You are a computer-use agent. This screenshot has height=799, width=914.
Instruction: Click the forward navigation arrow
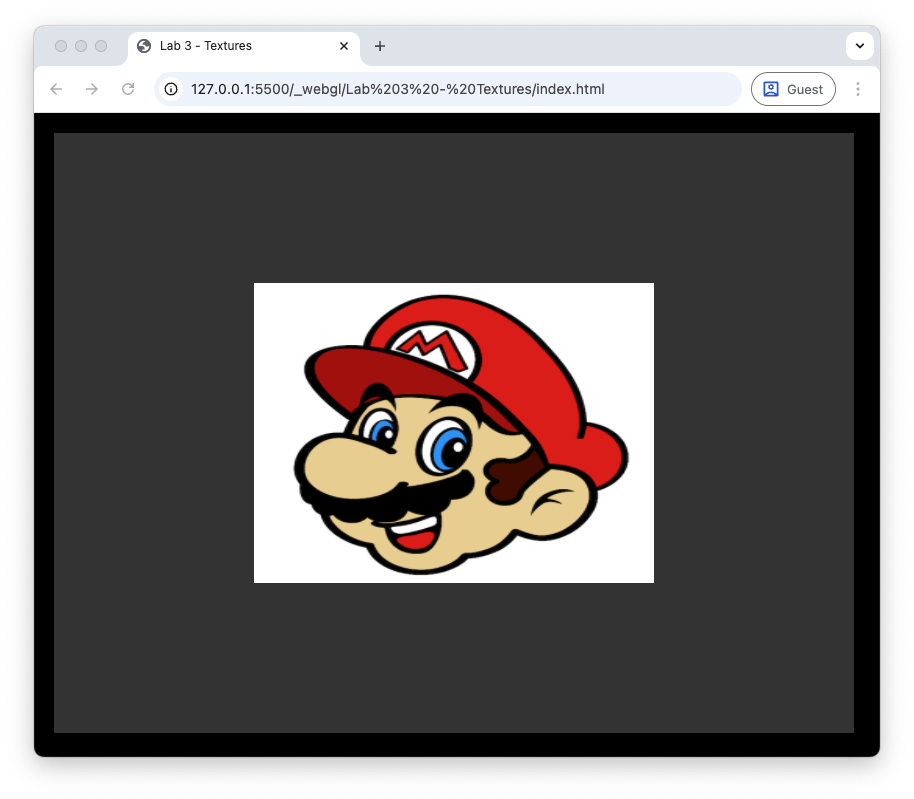point(92,89)
